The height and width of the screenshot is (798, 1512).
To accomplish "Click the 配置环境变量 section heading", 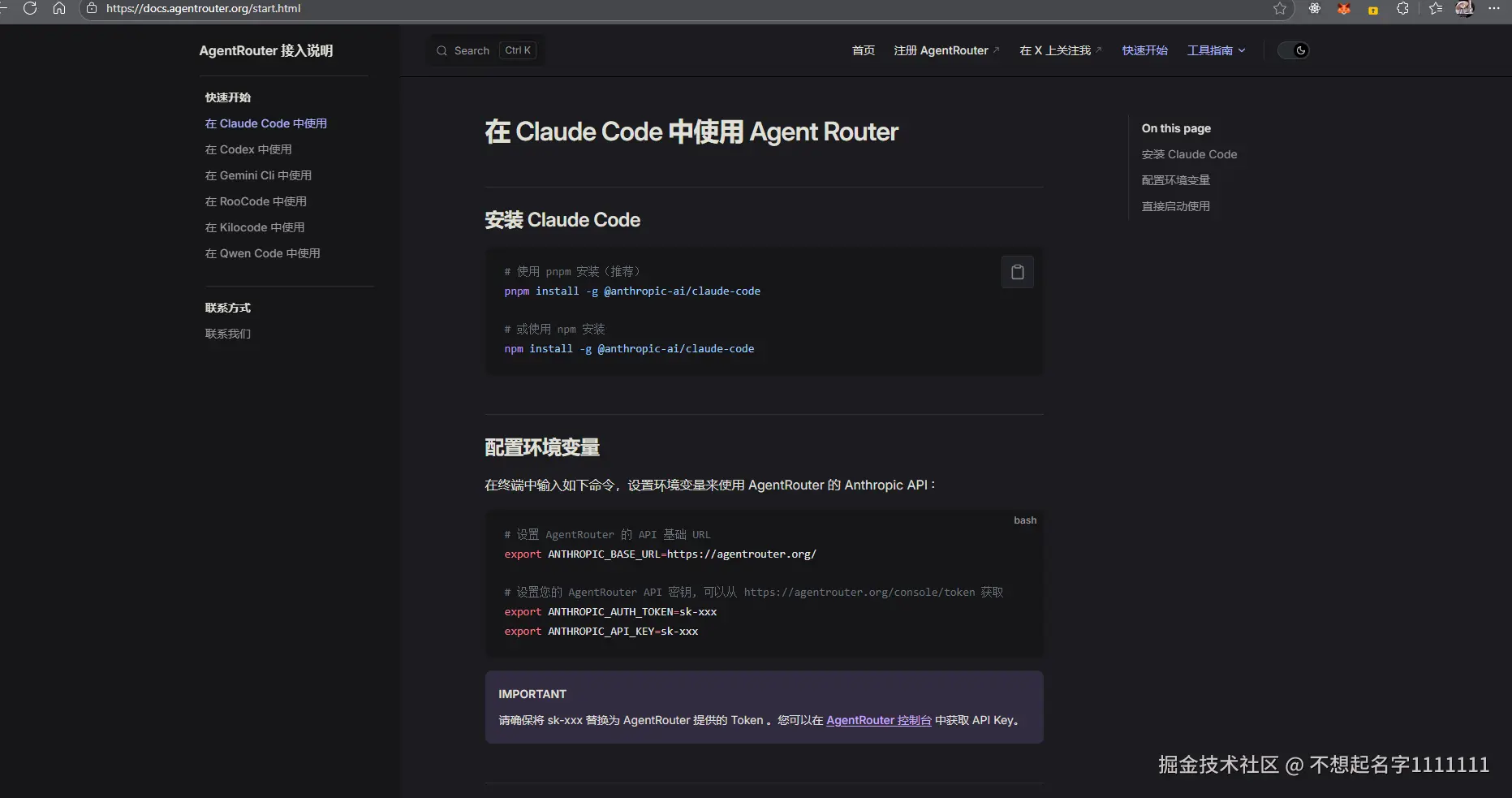I will pos(542,447).
